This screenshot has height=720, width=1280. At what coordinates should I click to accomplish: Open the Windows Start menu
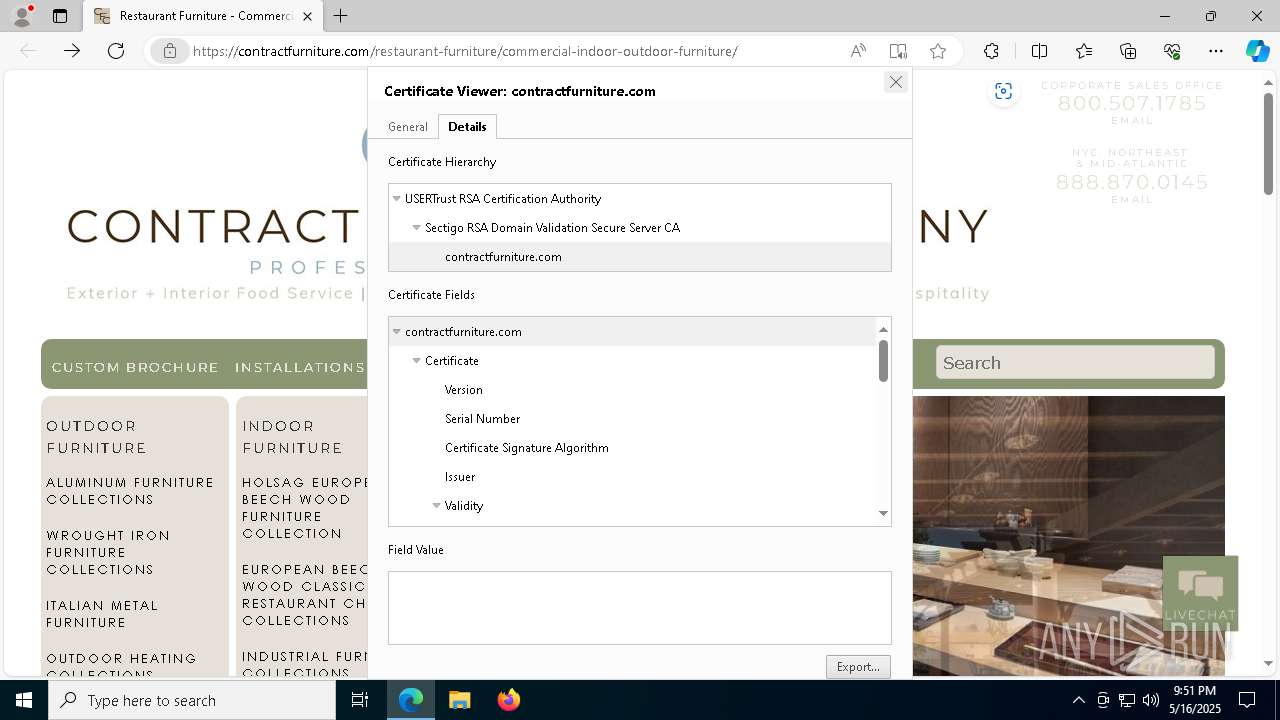pyautogui.click(x=24, y=700)
